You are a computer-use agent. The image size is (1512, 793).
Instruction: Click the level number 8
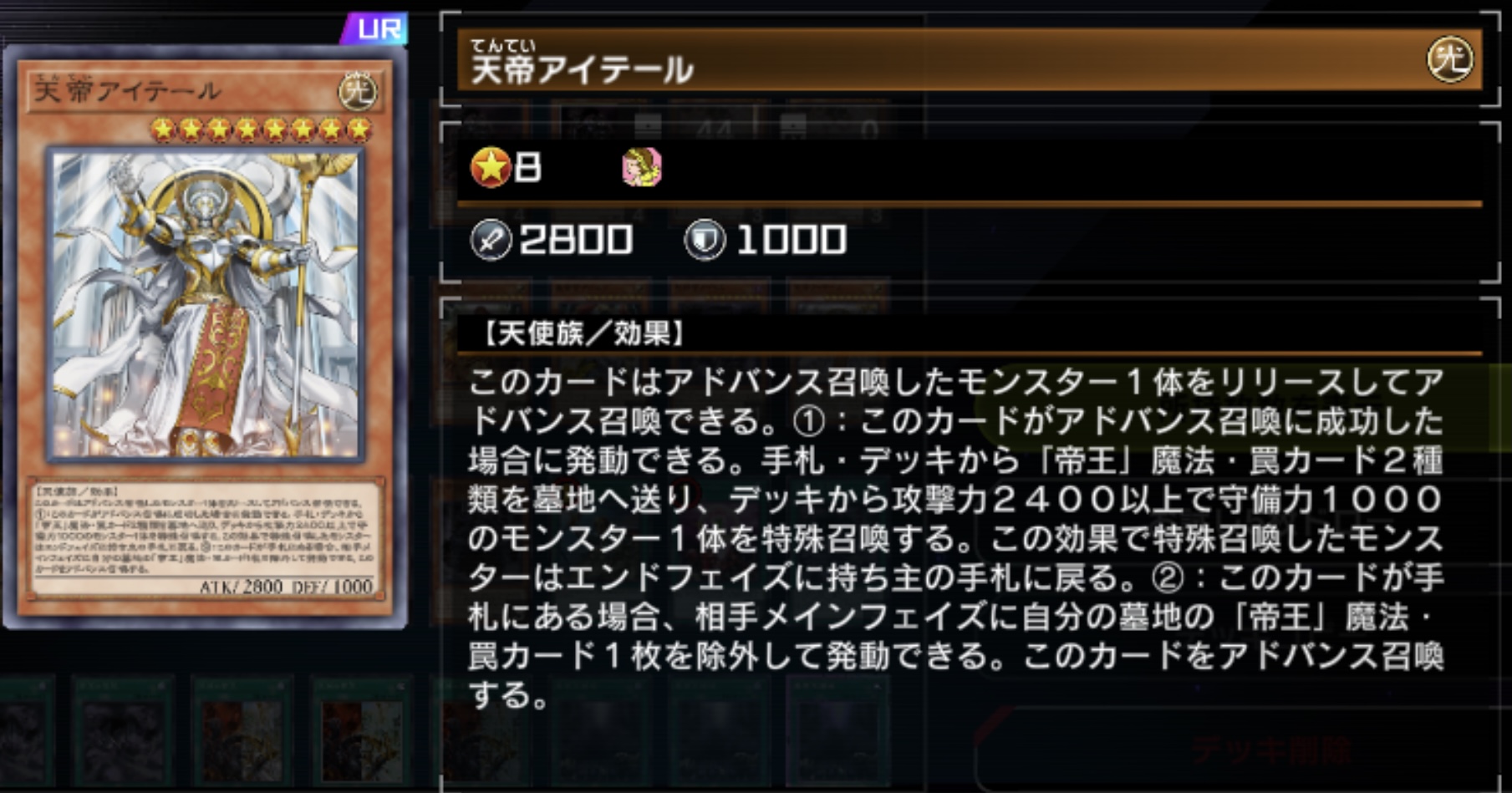527,167
